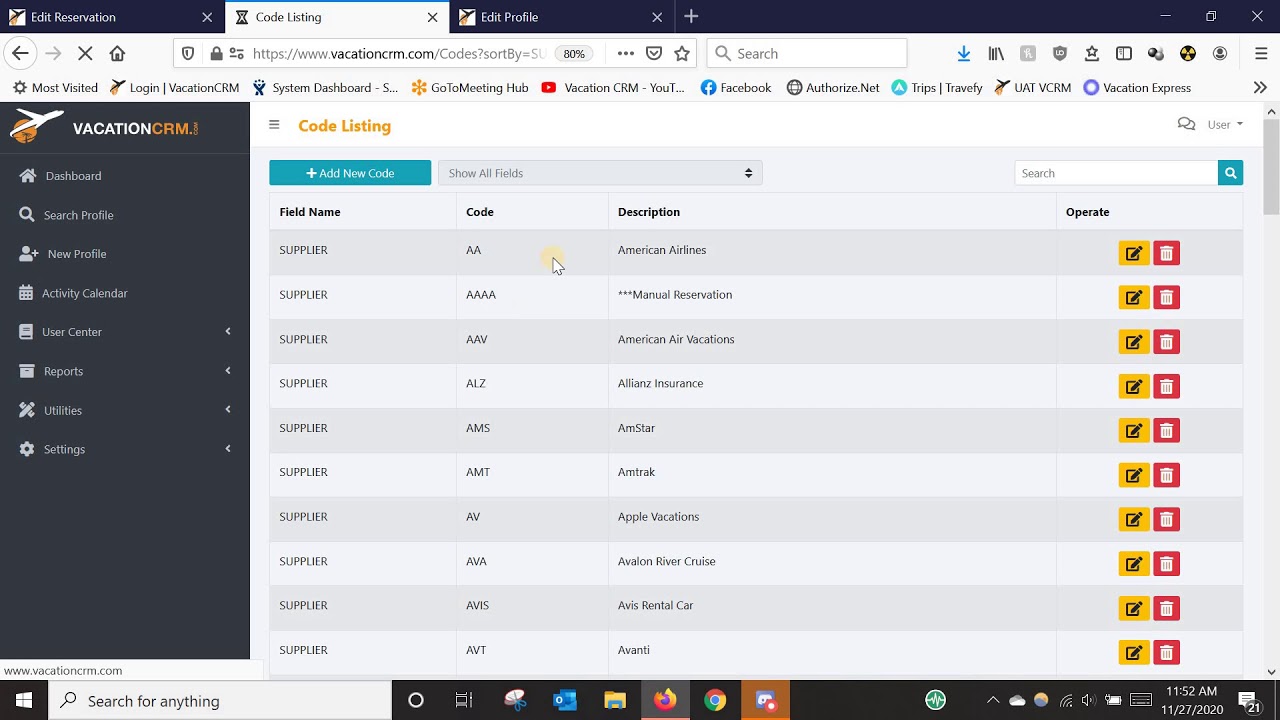
Task: Delete the Amtrak code entry
Action: (x=1166, y=475)
